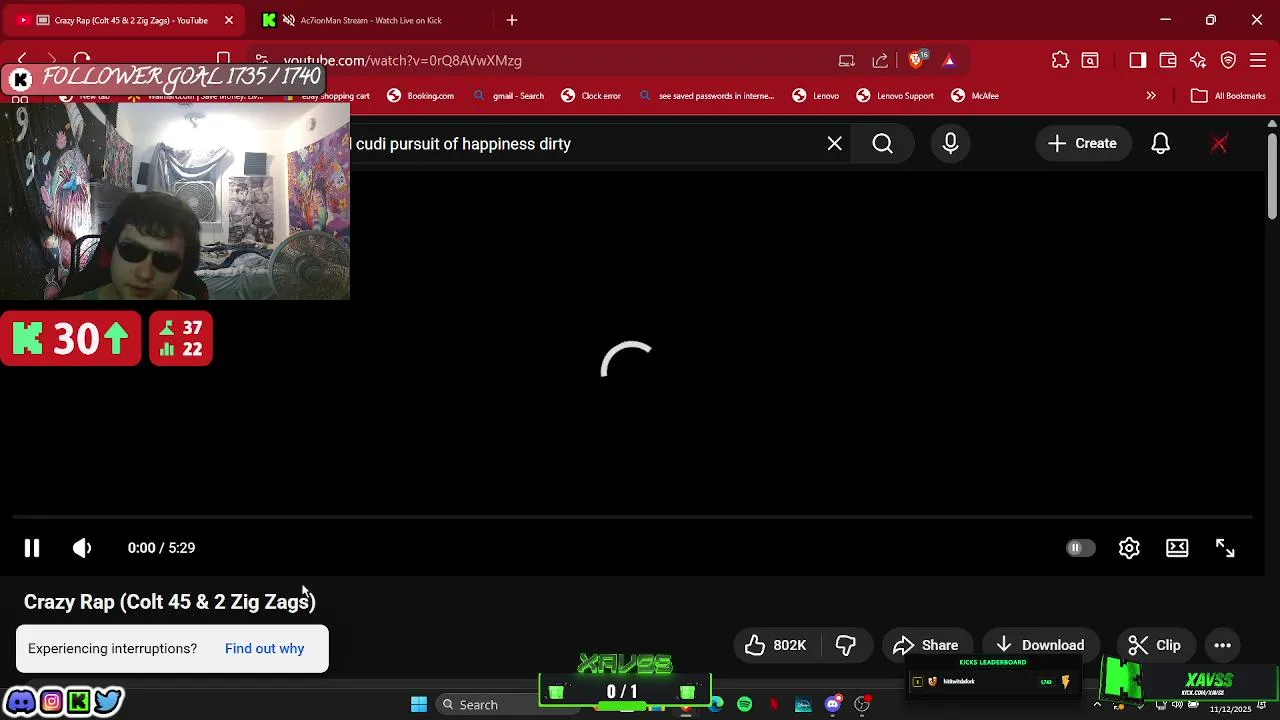Viewport: 1280px width, 720px height.
Task: Unmute the Ac7ionMan Stream tab audio icon
Action: pyautogui.click(x=289, y=20)
